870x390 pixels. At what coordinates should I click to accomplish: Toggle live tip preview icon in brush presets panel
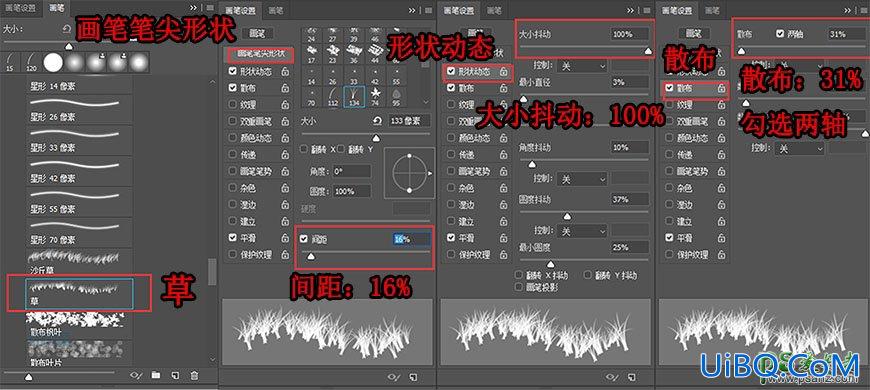136,376
